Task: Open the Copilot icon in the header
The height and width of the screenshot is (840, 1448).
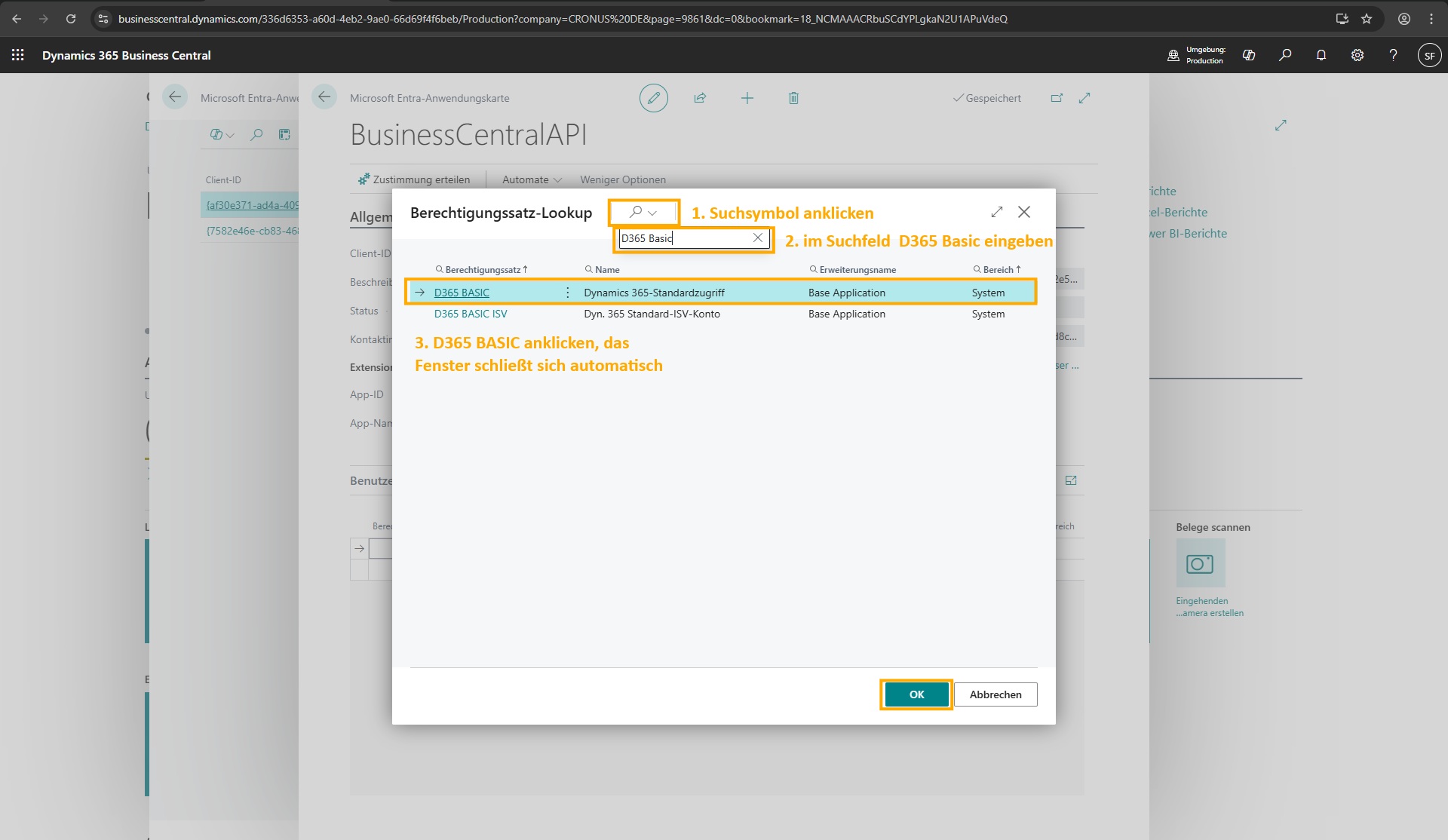Action: [1249, 55]
